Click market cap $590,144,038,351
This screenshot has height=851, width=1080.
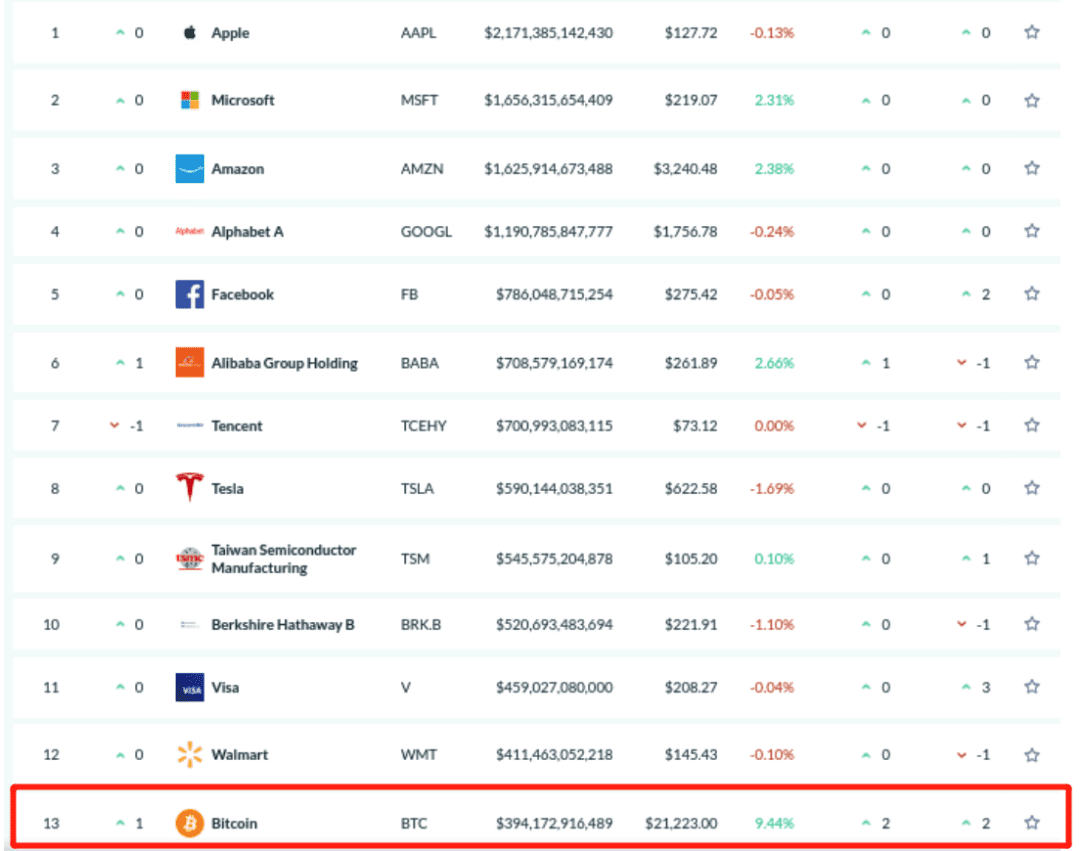coord(554,488)
